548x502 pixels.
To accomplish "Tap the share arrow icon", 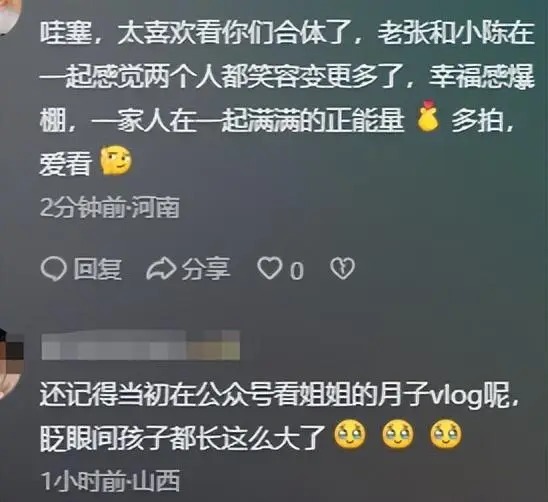I will coord(161,269).
